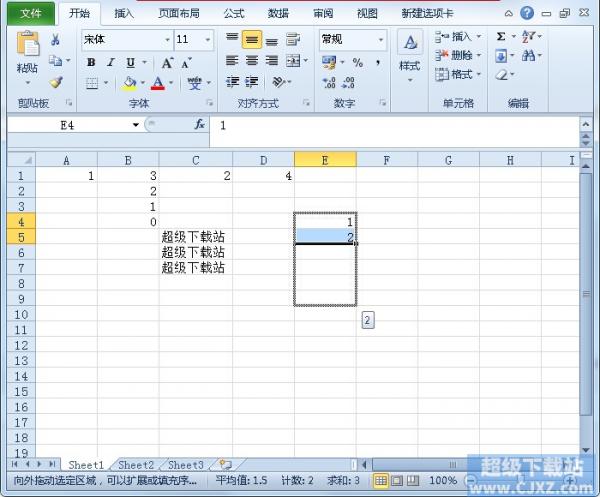Viewport: 600px width, 497px height.
Task: Click the Cut scissors icon
Action: pyautogui.click(x=55, y=39)
